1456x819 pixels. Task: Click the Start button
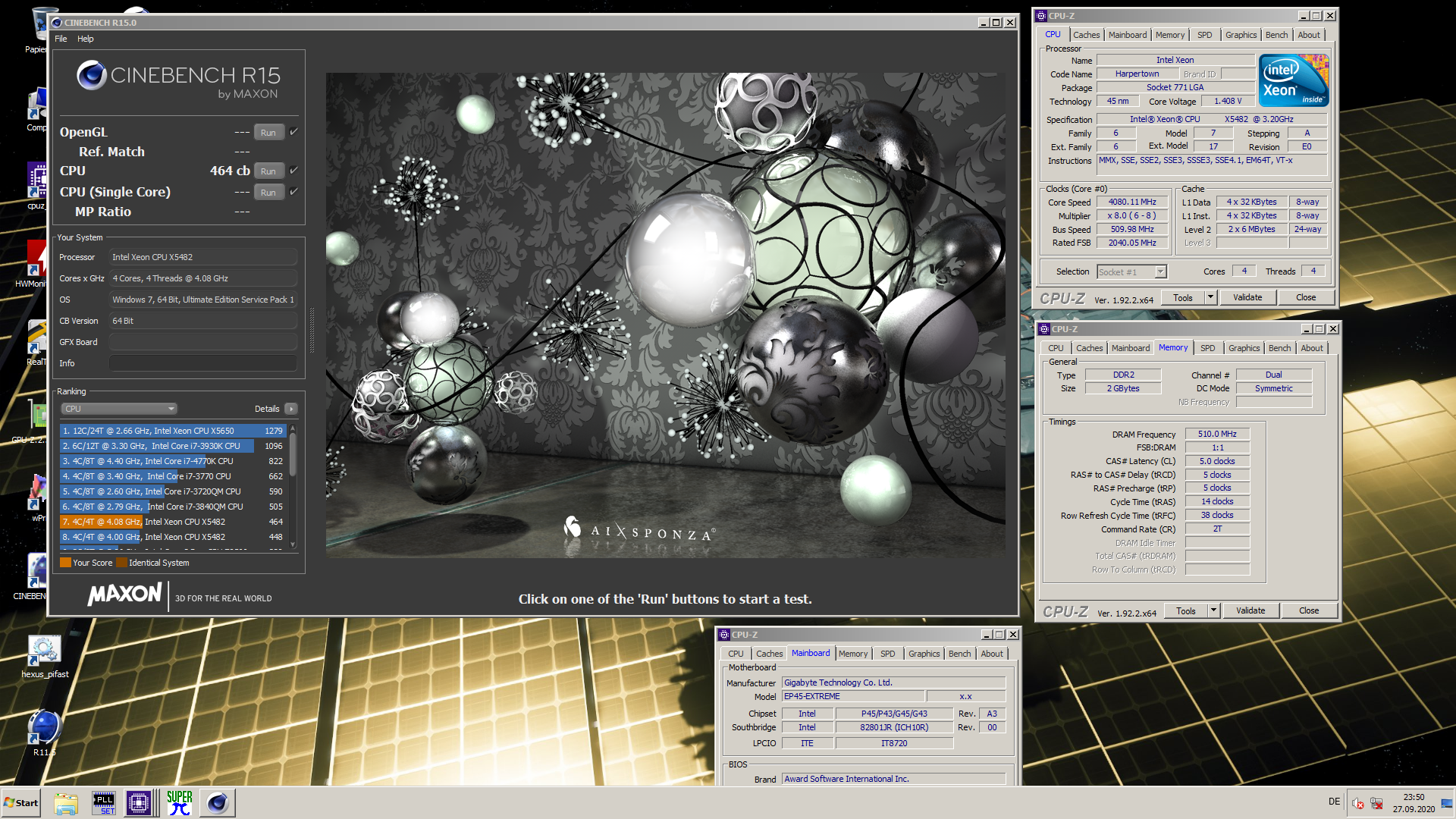[21, 803]
